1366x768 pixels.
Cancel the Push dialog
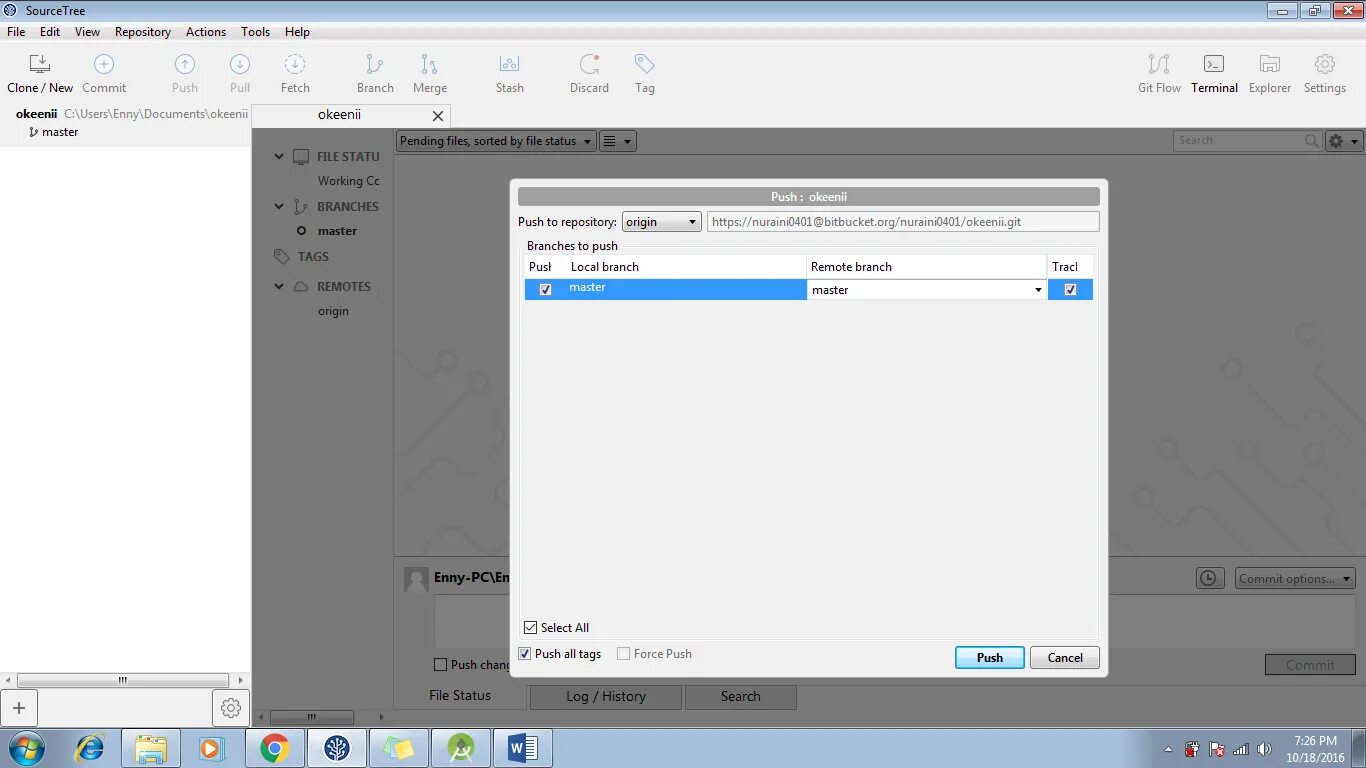[x=1065, y=658]
